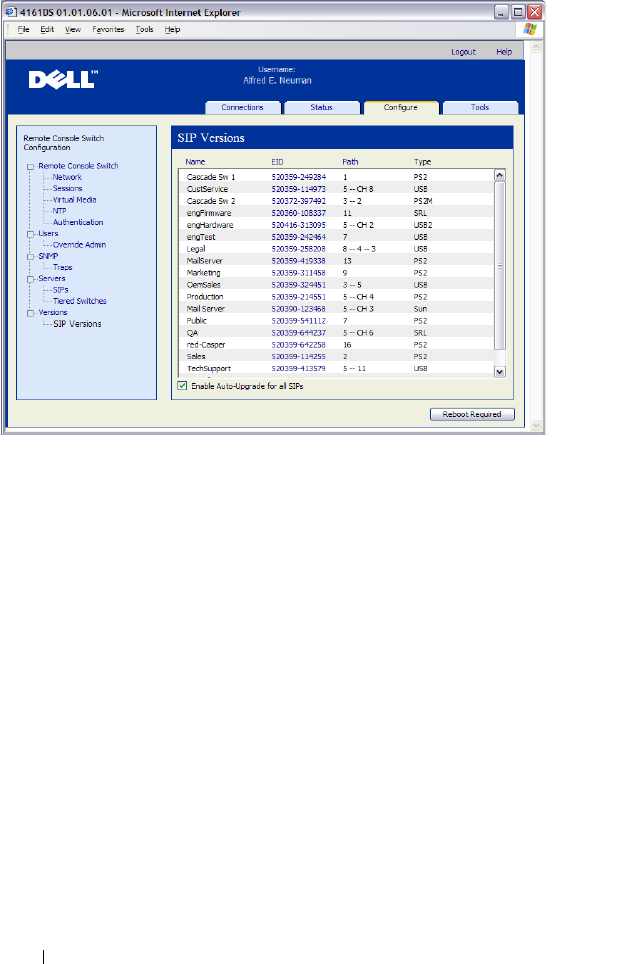Viewport: 641px width, 964px height.
Task: Click EID 520416-313095
Action: click(299, 225)
